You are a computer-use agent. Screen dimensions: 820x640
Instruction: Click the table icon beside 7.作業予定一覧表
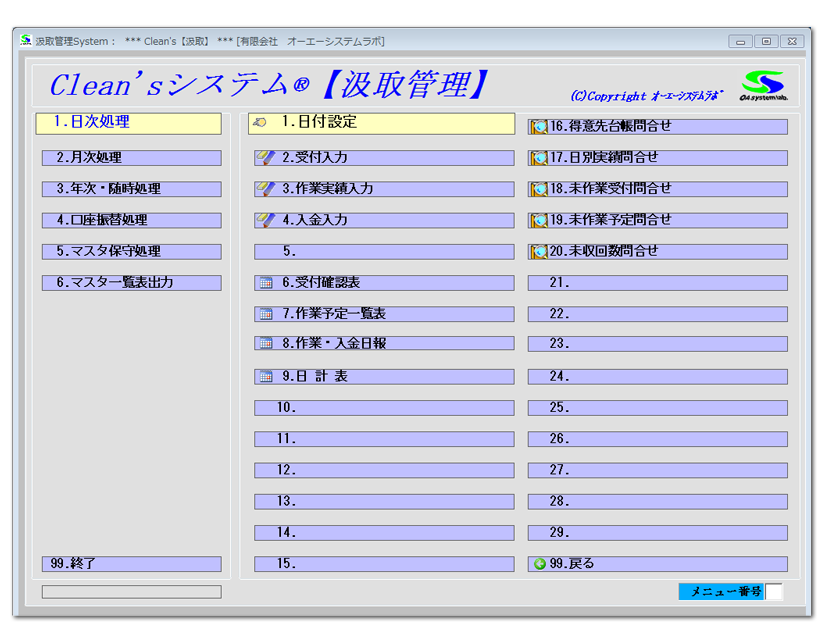point(266,314)
